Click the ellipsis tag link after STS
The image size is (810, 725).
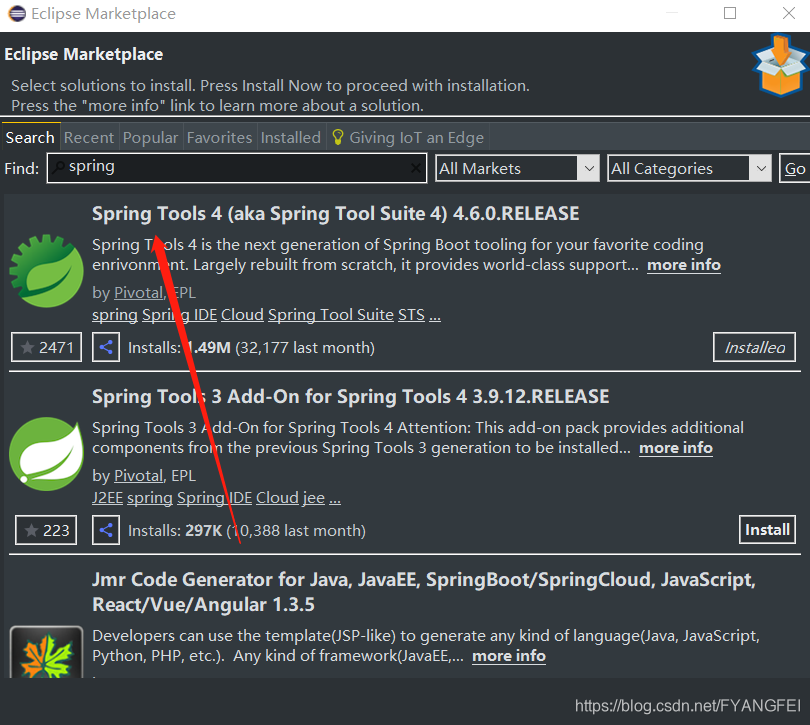click(x=435, y=315)
